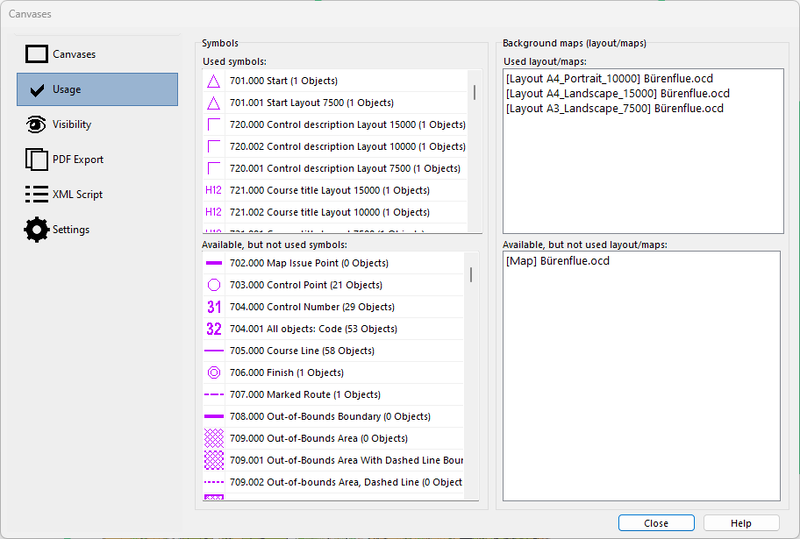Select the Usage checkmark icon
The height and width of the screenshot is (539, 800).
[x=37, y=90]
